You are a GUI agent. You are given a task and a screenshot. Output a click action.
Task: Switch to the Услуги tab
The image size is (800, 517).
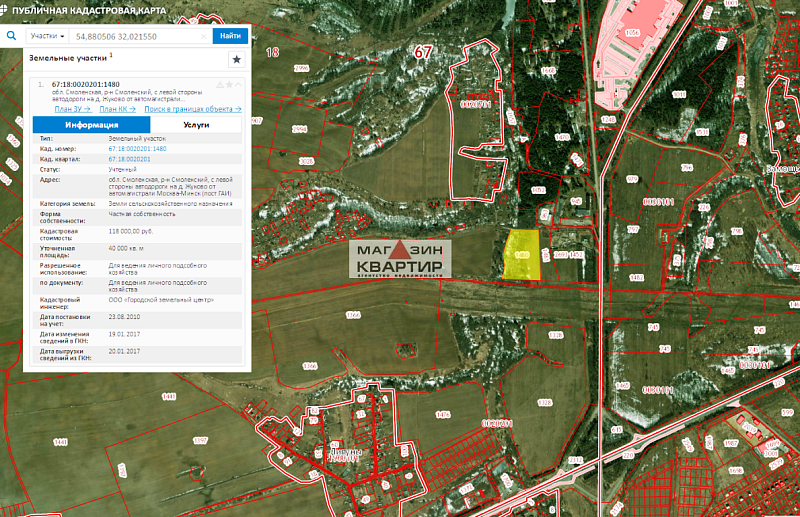[196, 125]
